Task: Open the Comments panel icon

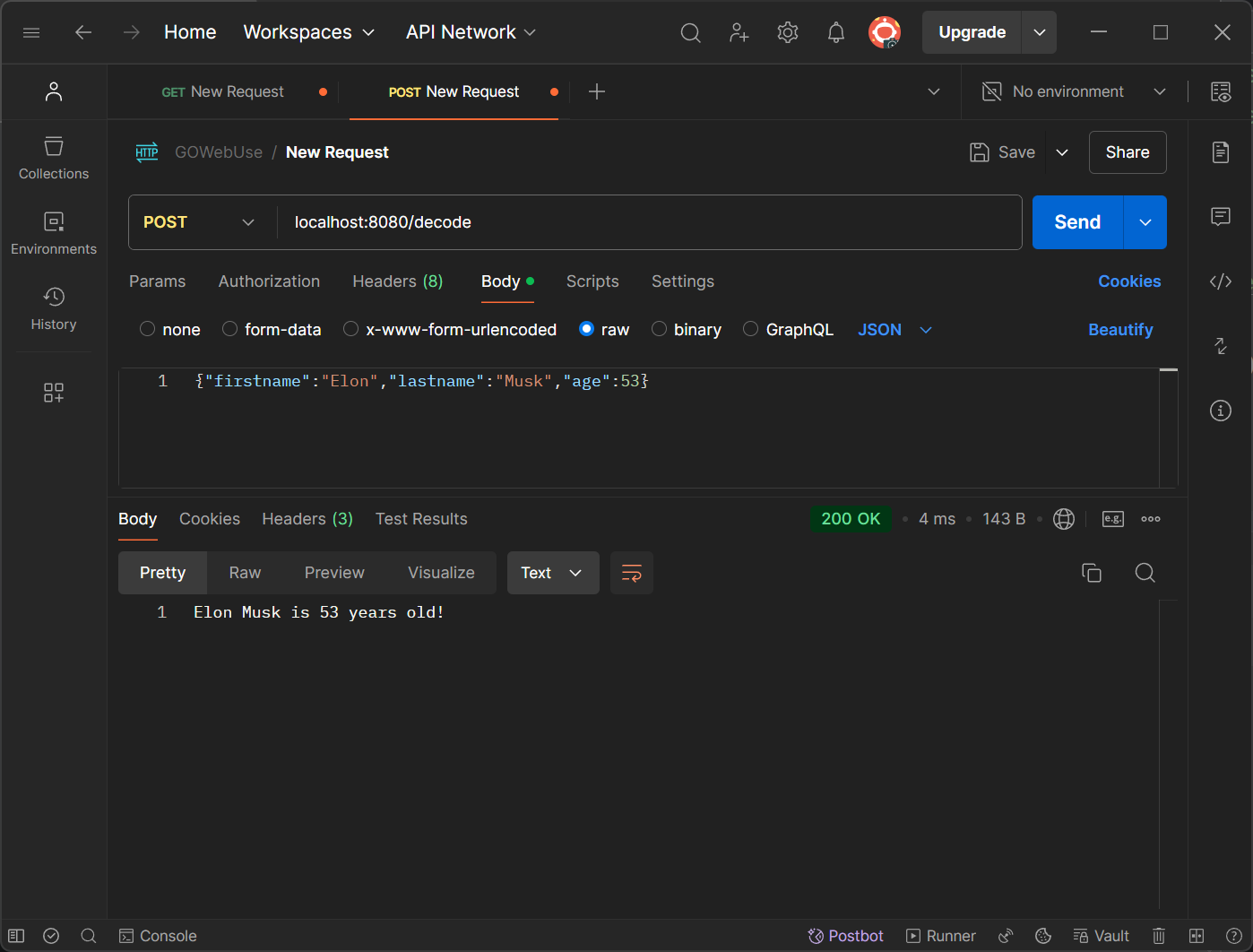Action: (x=1221, y=217)
